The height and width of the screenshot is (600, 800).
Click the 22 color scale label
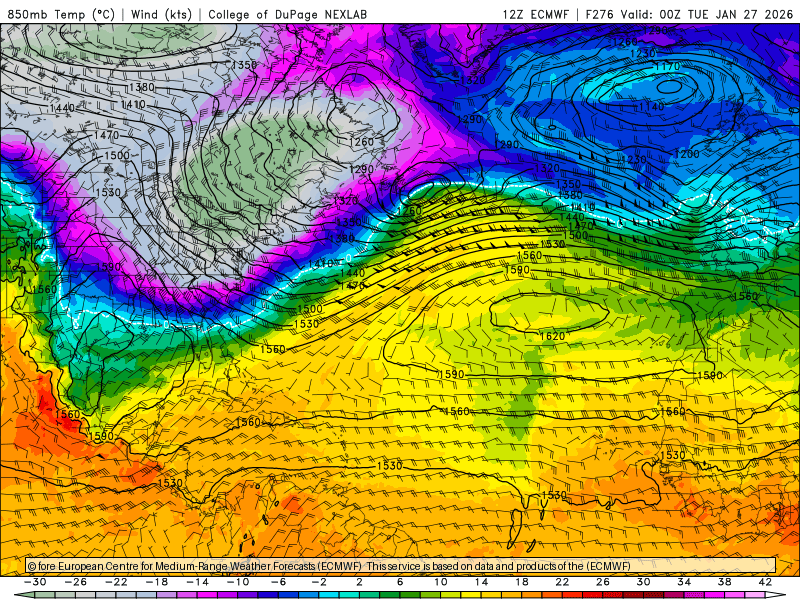point(562,582)
